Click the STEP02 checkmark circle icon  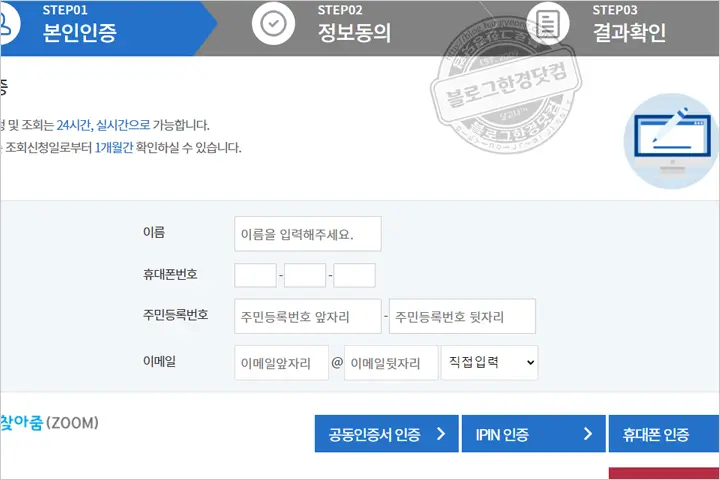tap(273, 23)
